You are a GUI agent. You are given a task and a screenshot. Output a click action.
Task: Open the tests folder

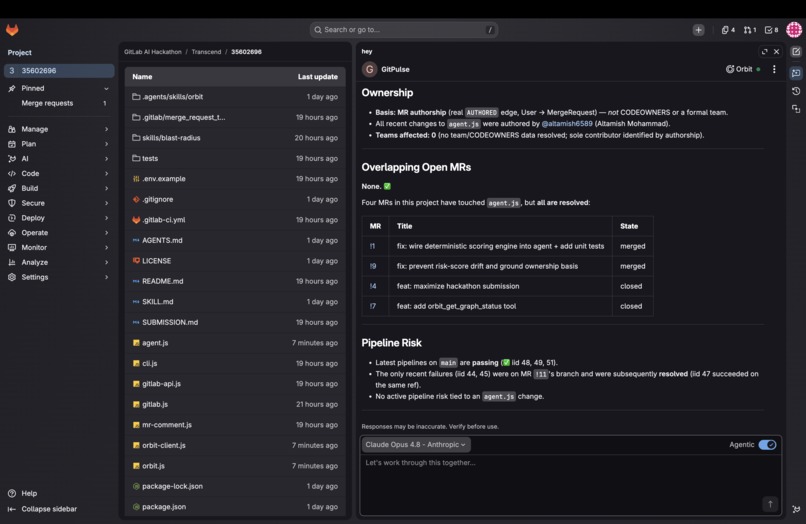[x=150, y=158]
